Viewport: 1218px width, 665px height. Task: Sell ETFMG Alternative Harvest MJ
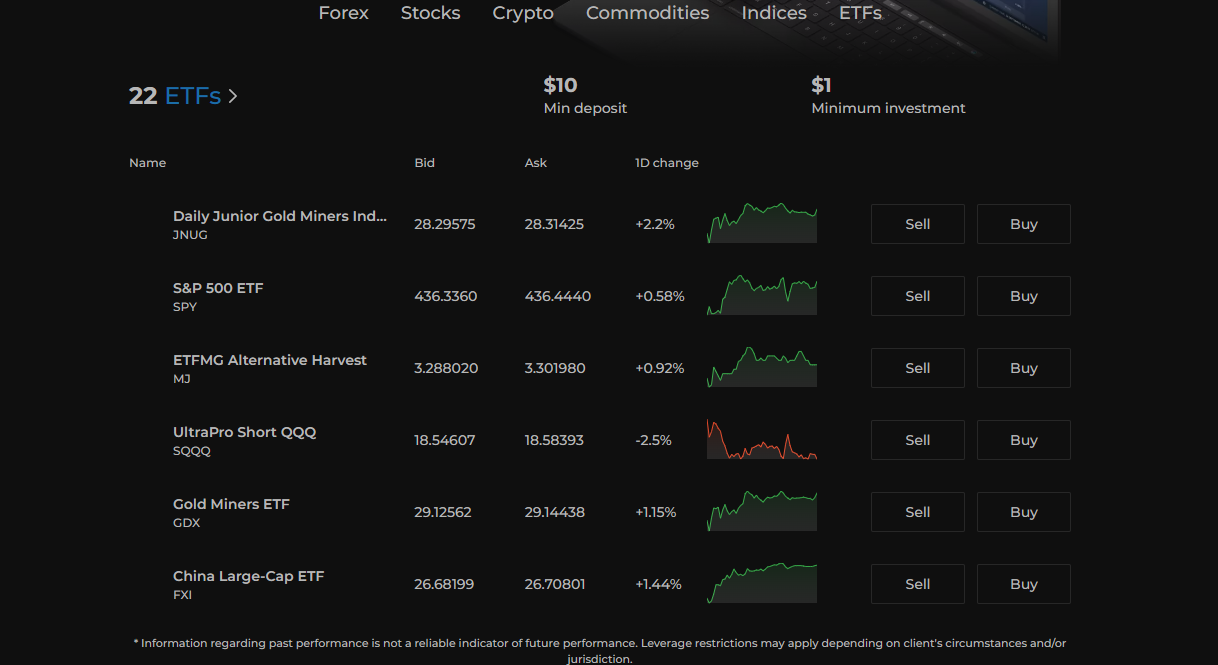click(918, 368)
